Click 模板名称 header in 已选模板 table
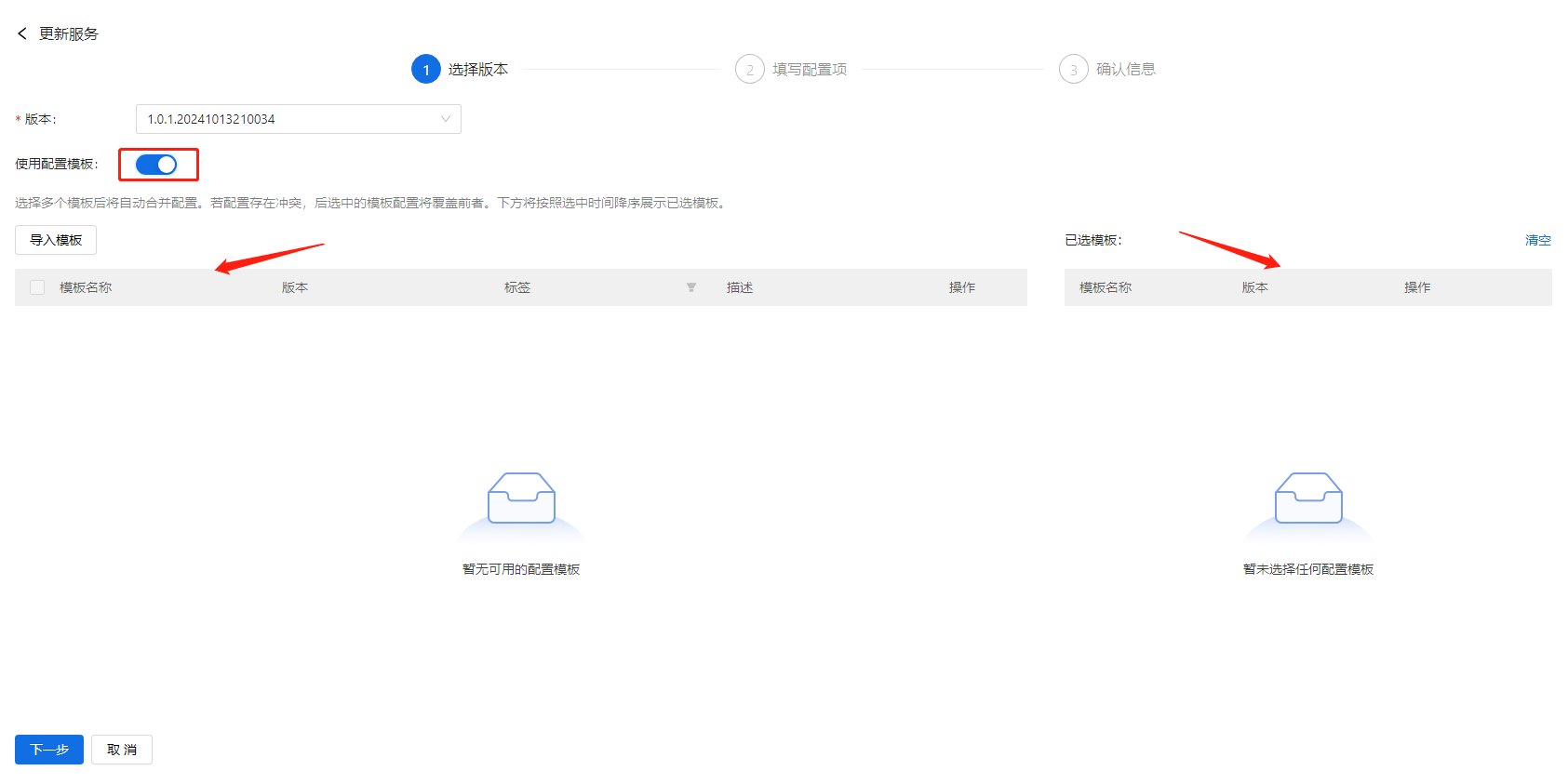 click(x=1106, y=287)
